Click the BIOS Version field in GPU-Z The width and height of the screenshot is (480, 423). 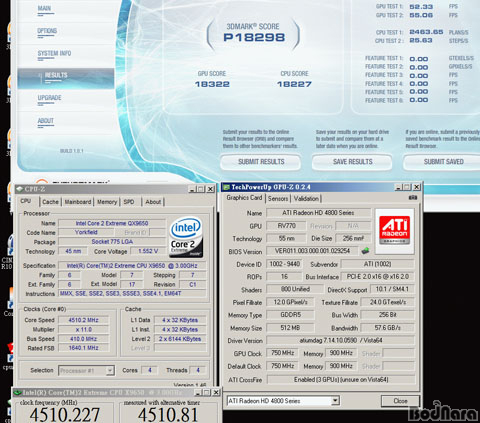point(312,251)
